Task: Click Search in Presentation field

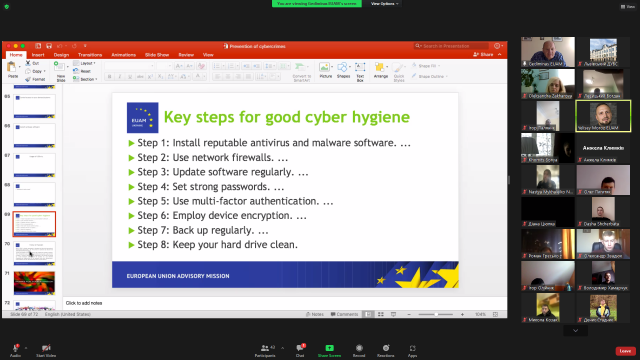Action: [451, 46]
